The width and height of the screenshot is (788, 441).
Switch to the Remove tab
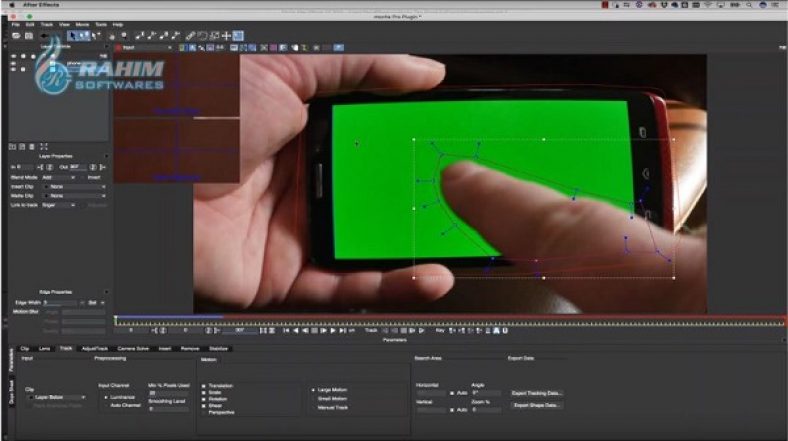189,349
